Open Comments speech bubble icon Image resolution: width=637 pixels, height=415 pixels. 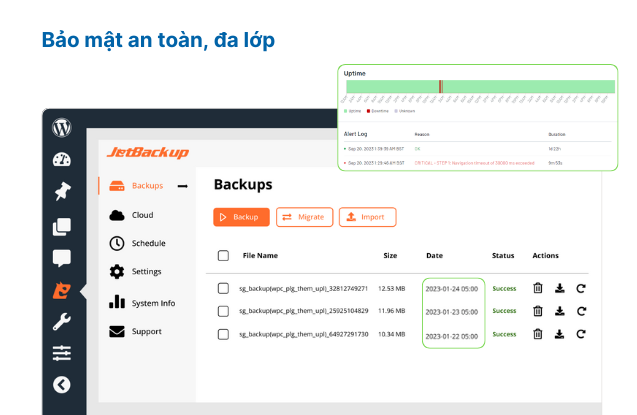[62, 258]
